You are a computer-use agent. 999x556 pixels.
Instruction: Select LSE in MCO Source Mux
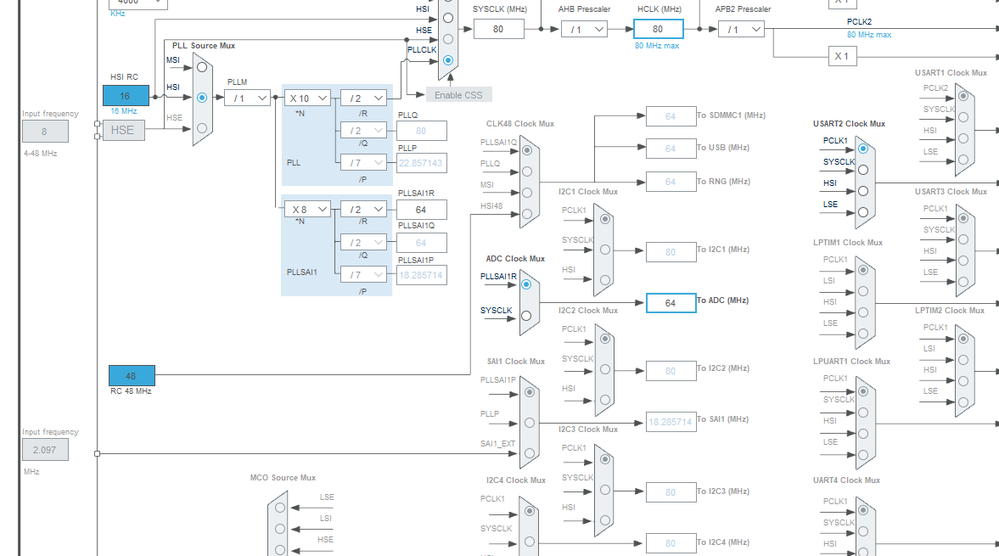coord(280,508)
